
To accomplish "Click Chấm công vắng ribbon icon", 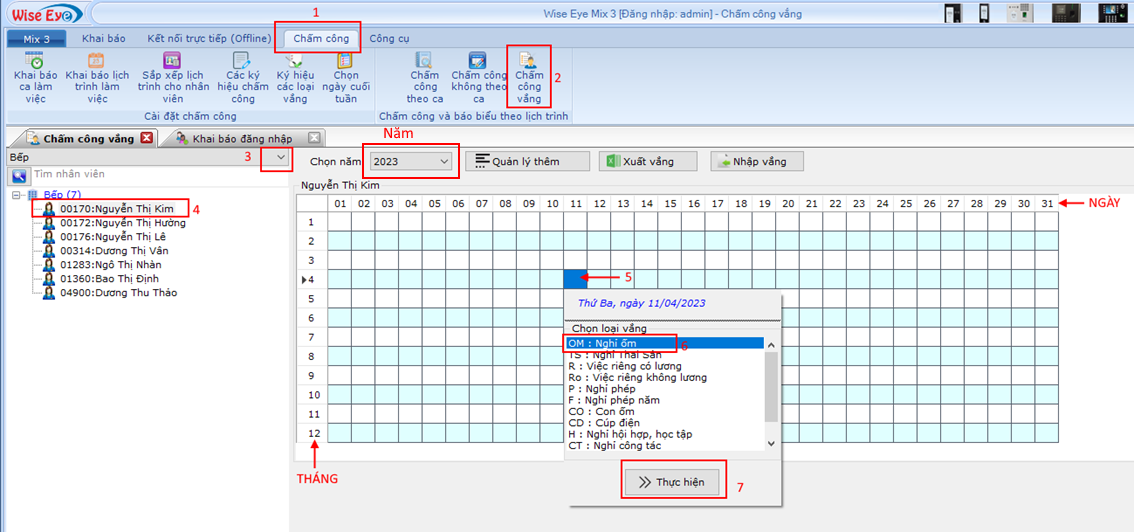I will [x=529, y=62].
